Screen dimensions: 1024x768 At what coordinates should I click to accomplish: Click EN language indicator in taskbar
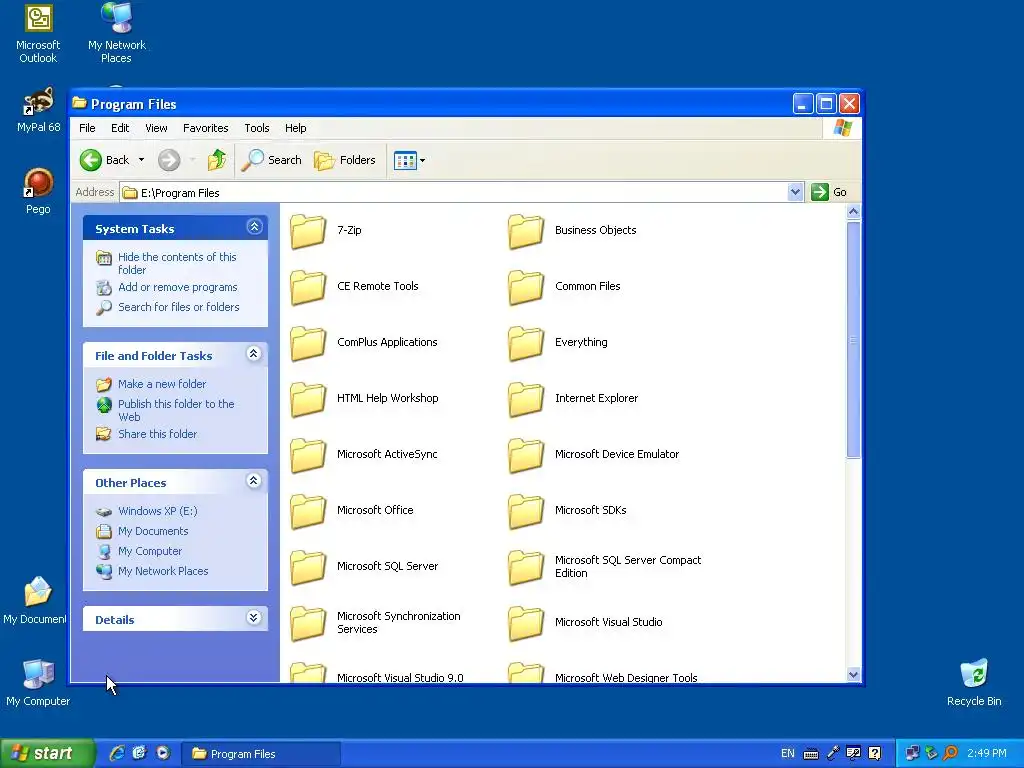click(x=788, y=754)
